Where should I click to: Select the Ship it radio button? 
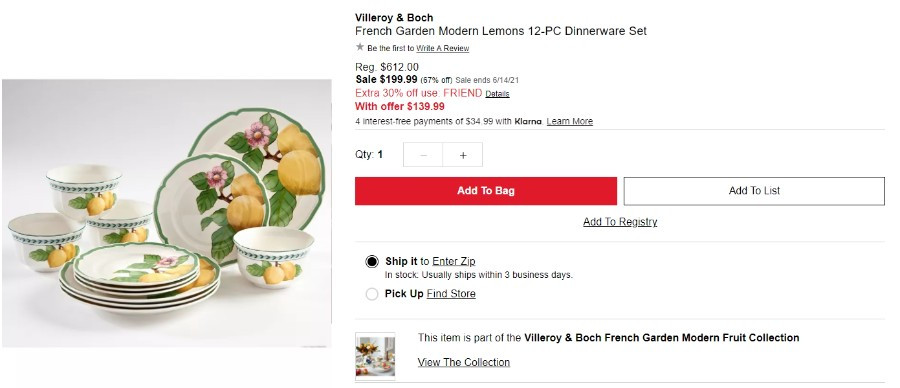372,262
